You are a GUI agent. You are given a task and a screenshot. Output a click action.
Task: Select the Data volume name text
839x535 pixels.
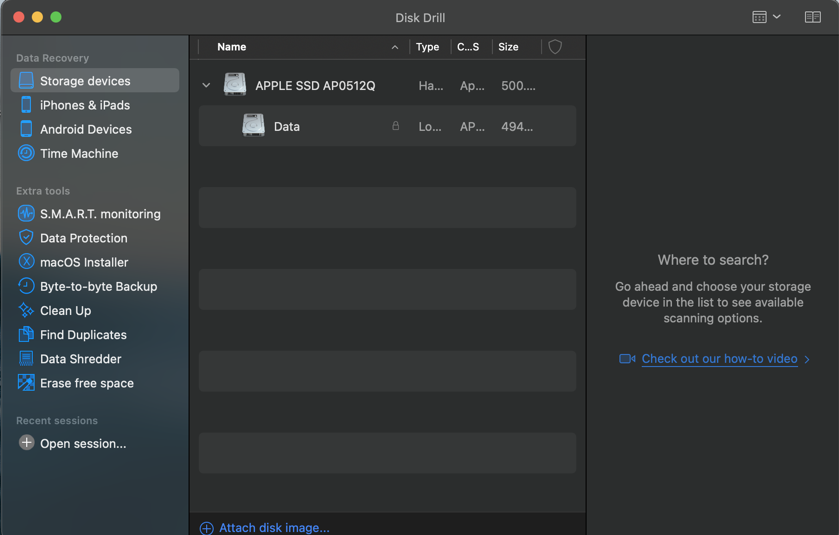point(286,126)
